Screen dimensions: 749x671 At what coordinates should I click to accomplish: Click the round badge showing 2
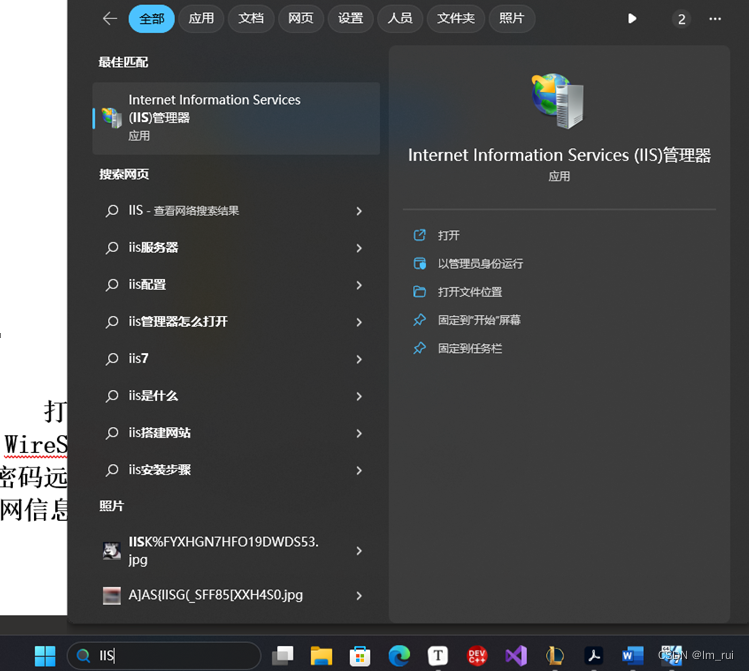(681, 19)
